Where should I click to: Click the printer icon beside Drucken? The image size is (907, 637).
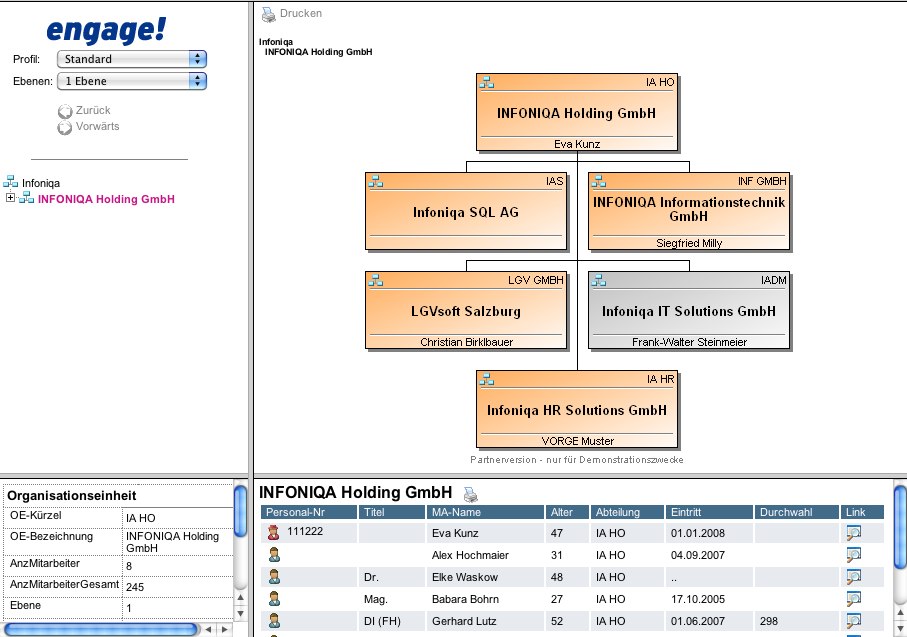[x=268, y=14]
